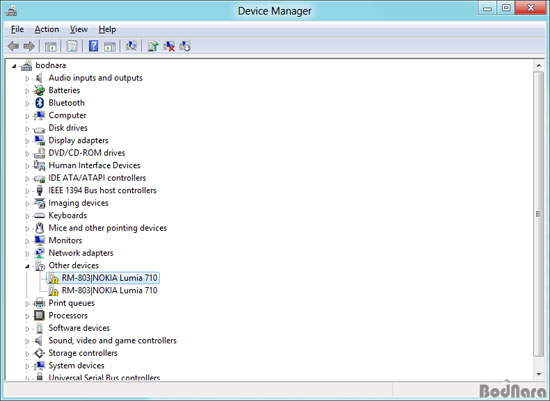Screen dimensions: 550x401
Task: Open the Action menu
Action: click(x=47, y=29)
